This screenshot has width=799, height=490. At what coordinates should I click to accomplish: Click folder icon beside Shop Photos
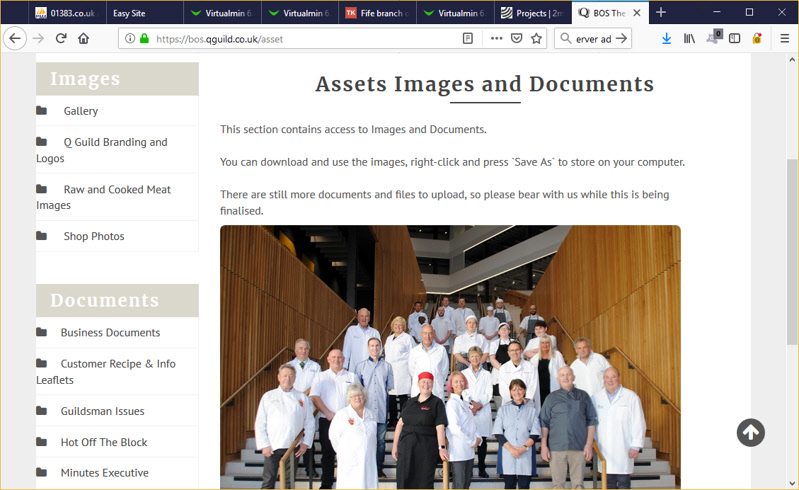(42, 236)
